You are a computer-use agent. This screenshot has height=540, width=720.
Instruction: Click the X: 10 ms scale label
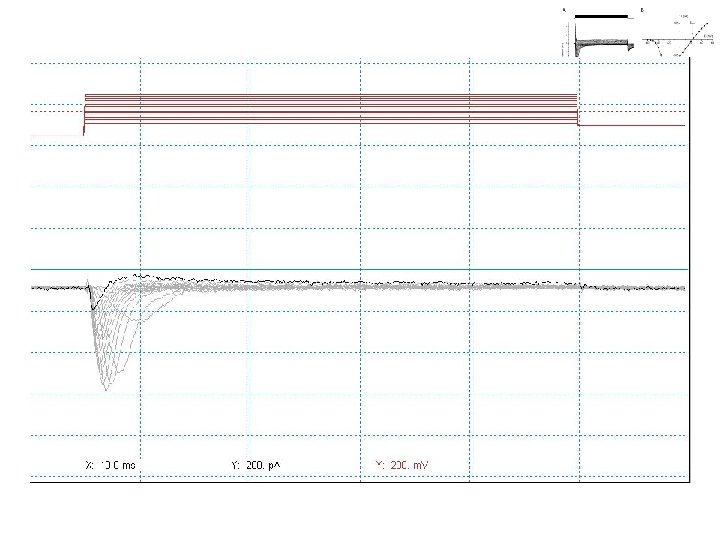tap(110, 465)
